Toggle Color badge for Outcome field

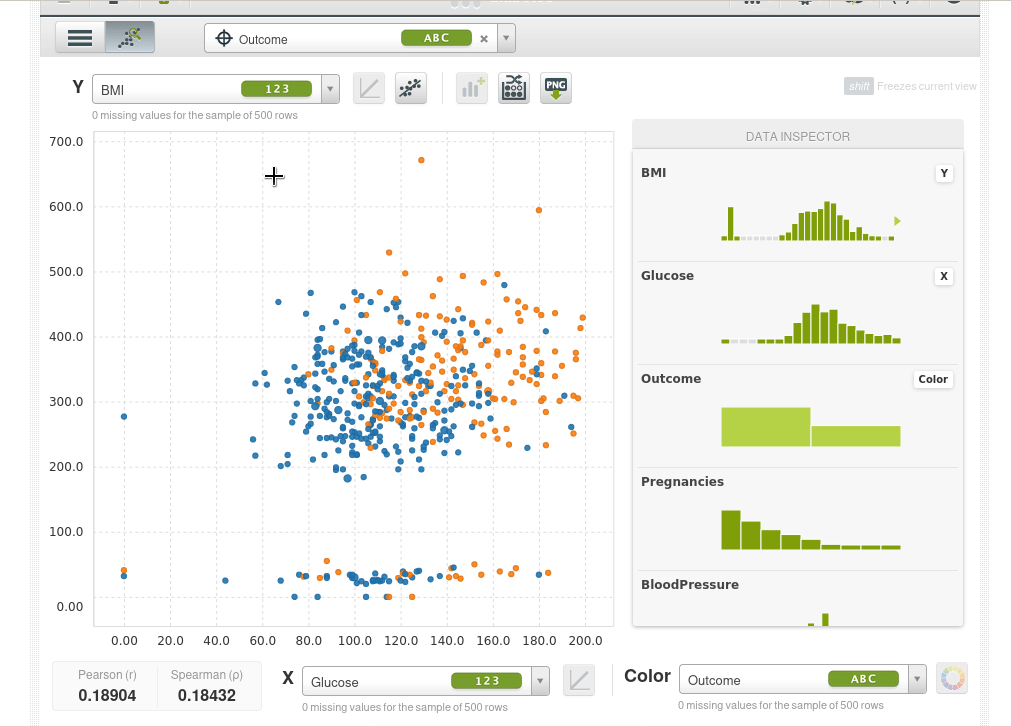[932, 380]
